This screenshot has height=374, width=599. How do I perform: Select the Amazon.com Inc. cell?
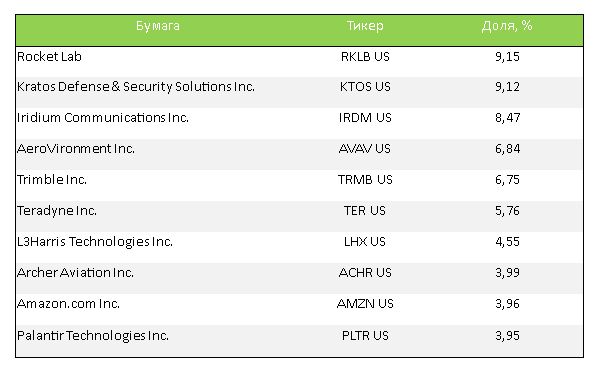pyautogui.click(x=68, y=304)
